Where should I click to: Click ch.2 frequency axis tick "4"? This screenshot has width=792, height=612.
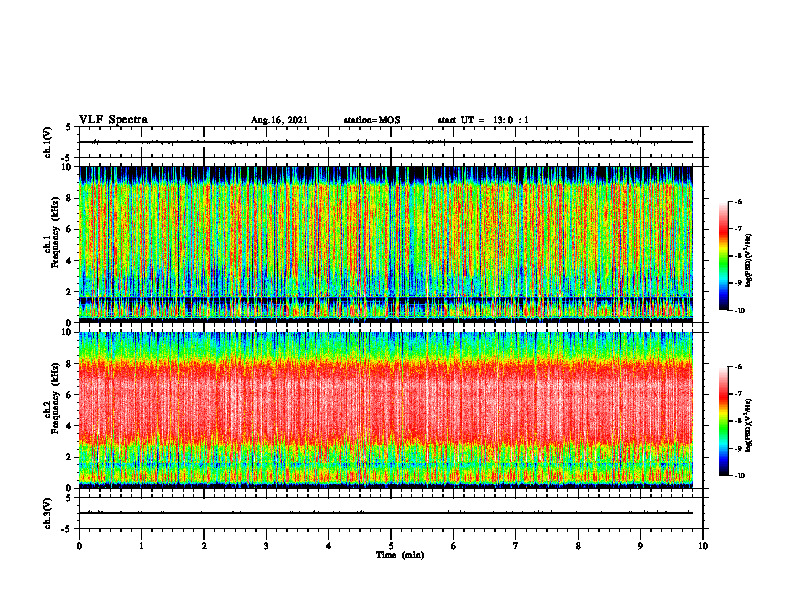tap(70, 426)
